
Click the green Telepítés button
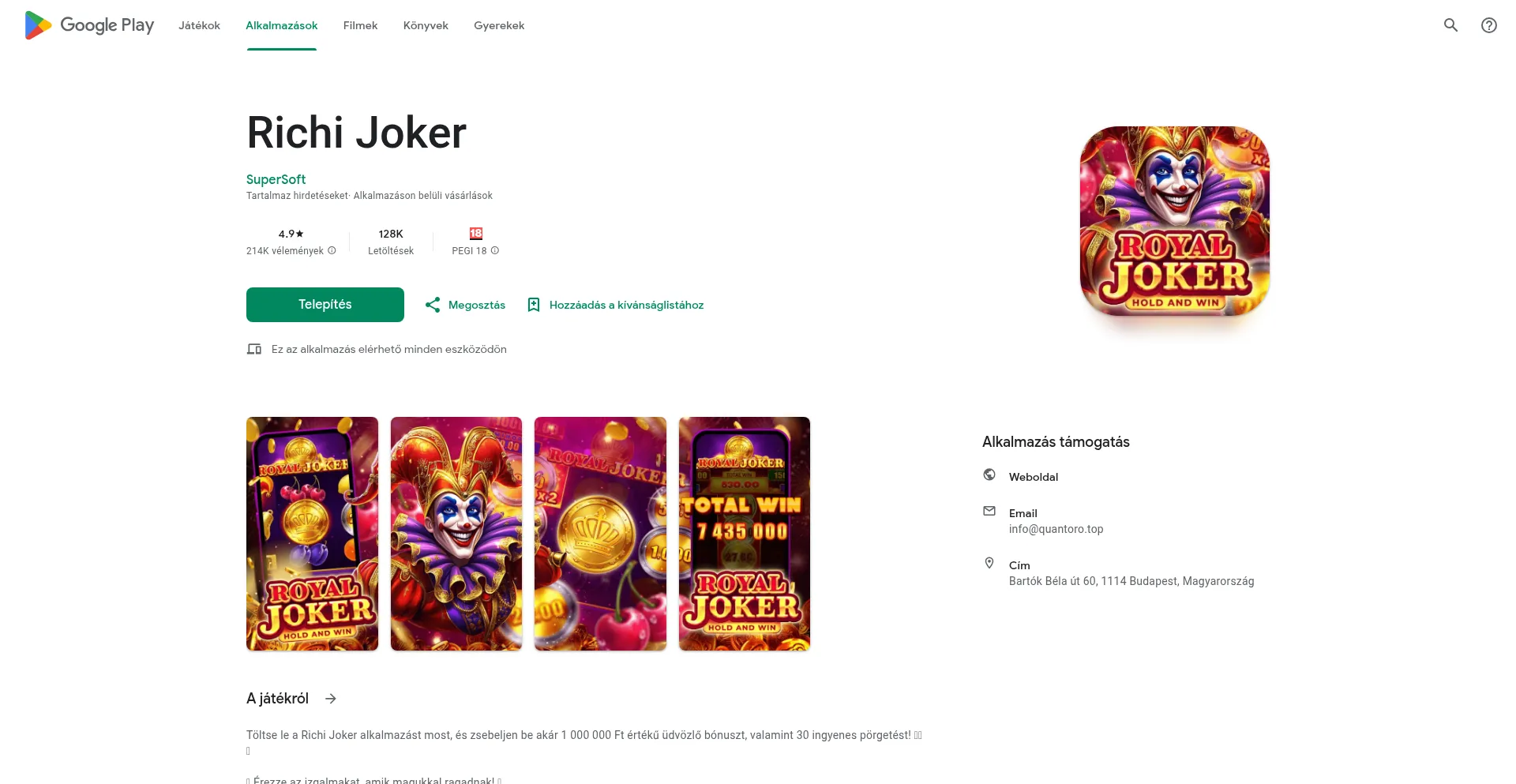(325, 305)
